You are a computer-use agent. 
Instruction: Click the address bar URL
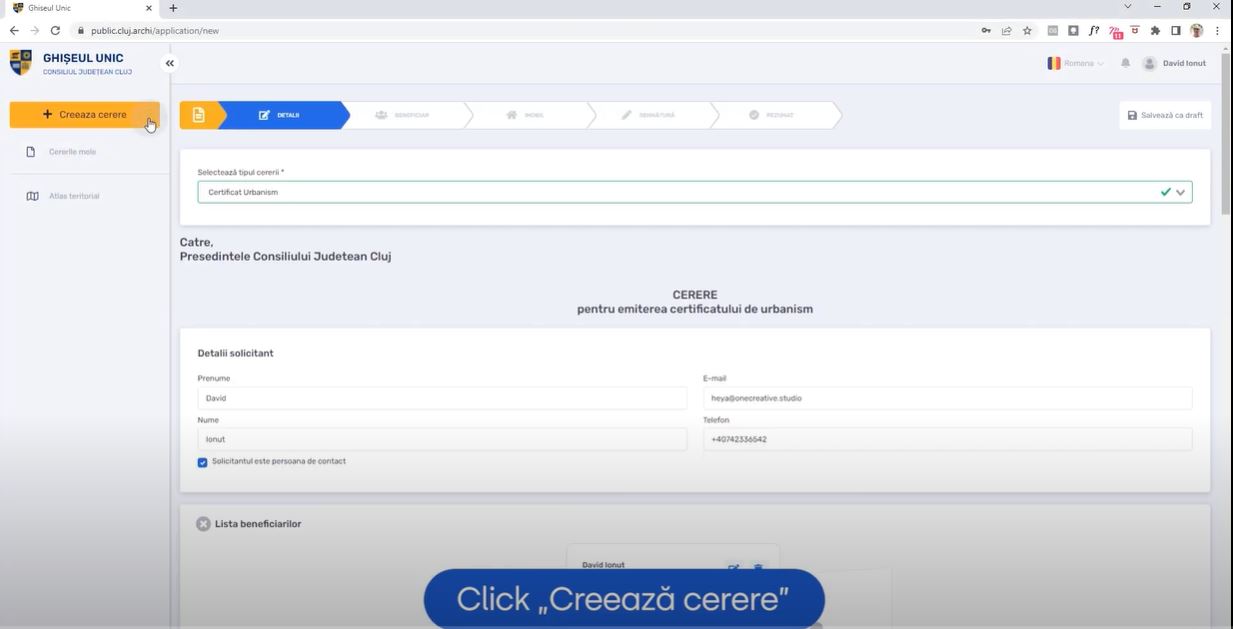[155, 31]
